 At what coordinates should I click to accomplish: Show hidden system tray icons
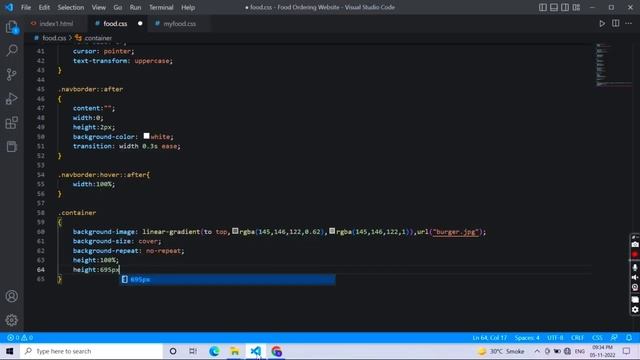[537, 351]
